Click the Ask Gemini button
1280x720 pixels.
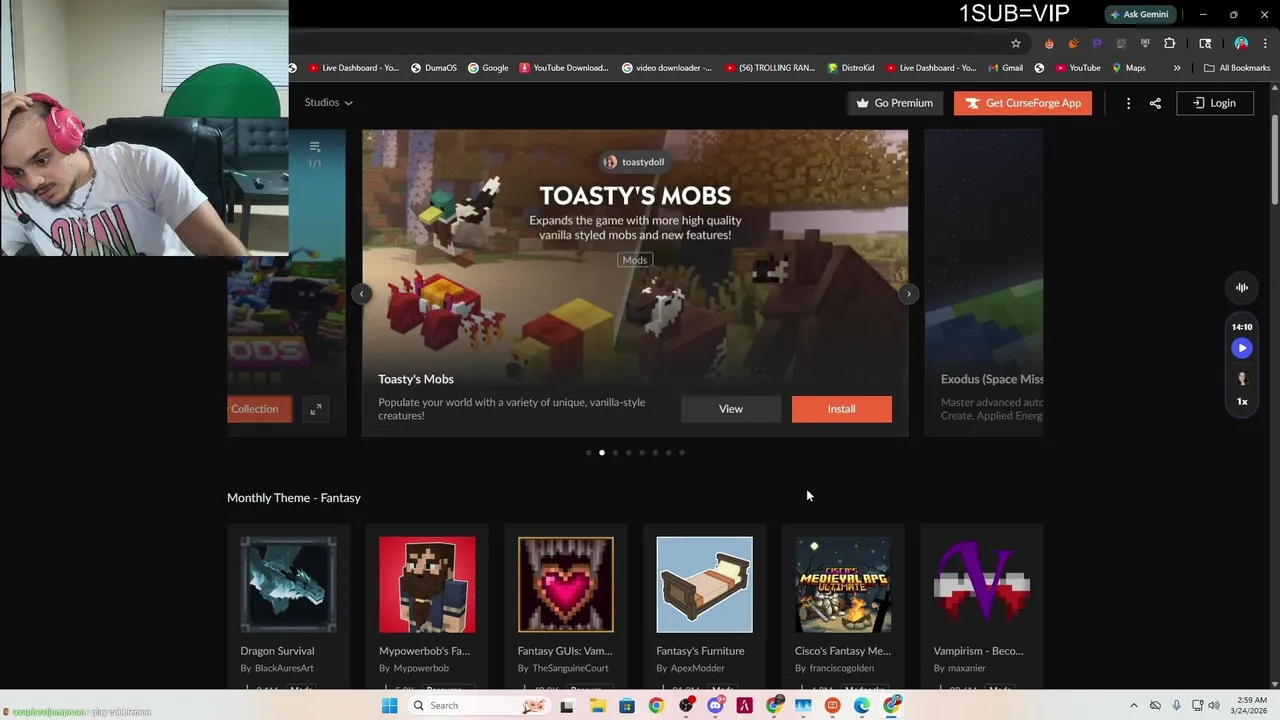point(1138,14)
